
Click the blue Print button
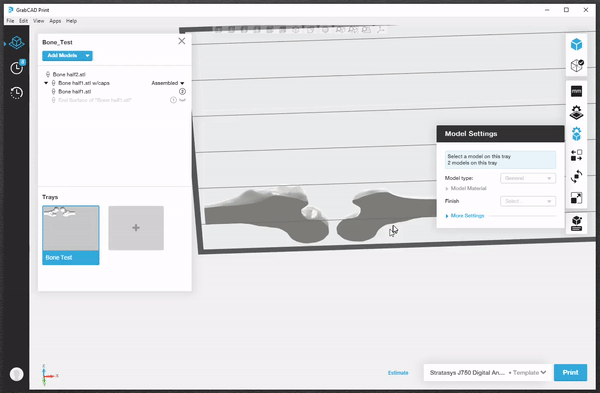pos(570,372)
